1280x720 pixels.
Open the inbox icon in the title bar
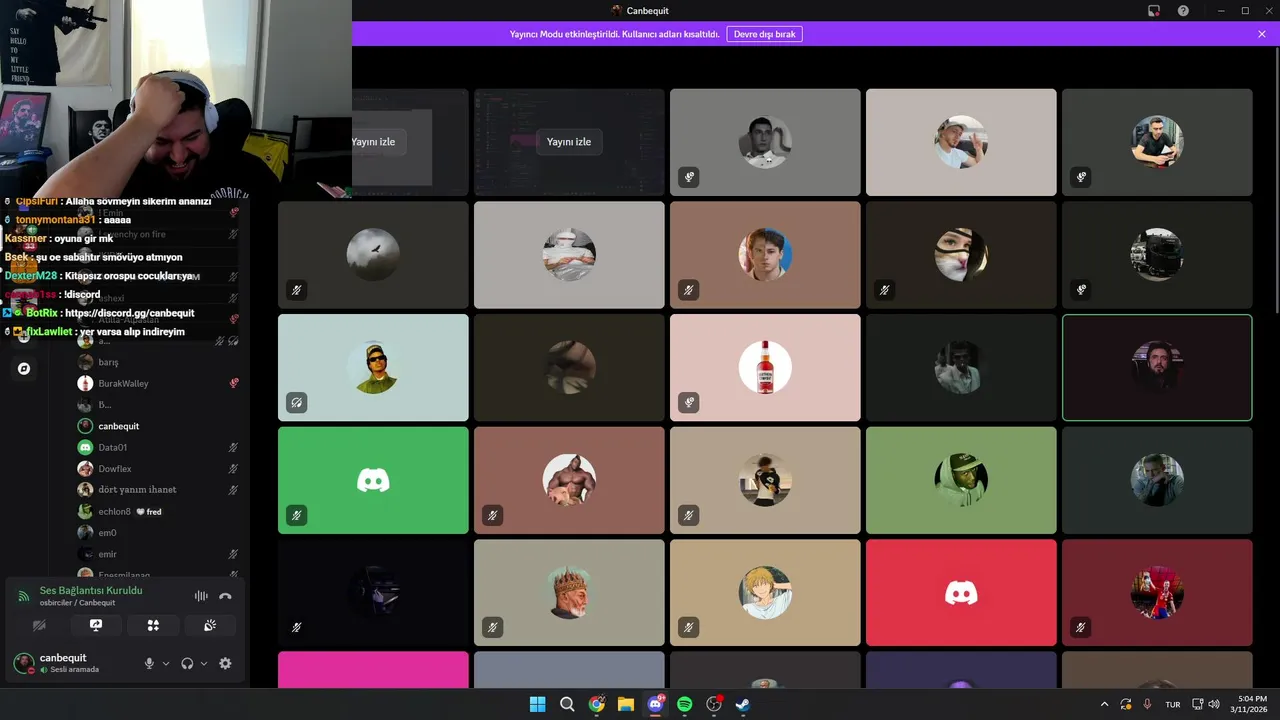[x=1154, y=11]
